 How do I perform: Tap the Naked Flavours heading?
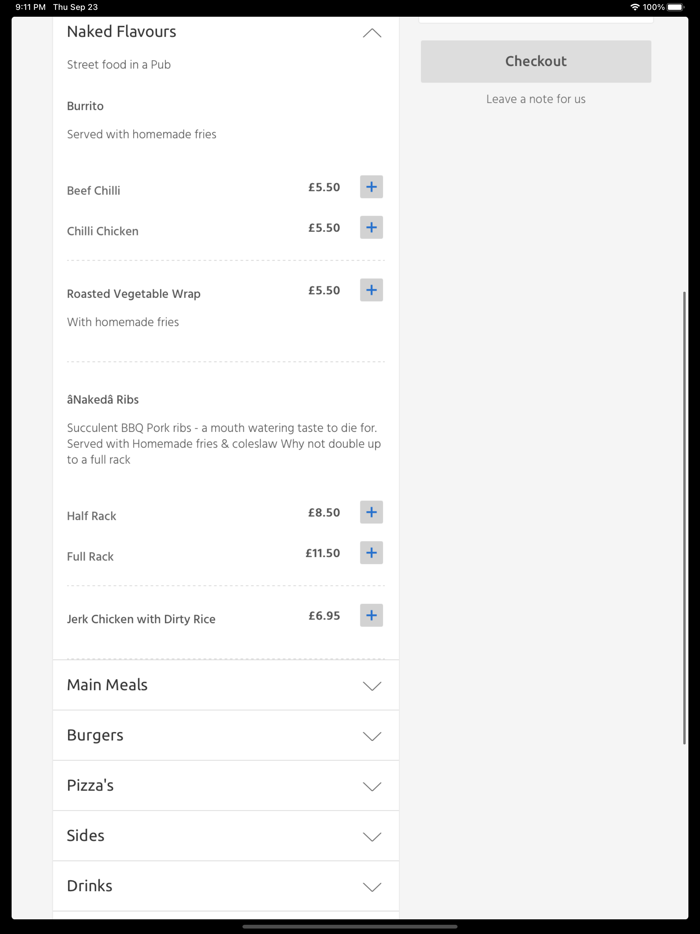121,32
